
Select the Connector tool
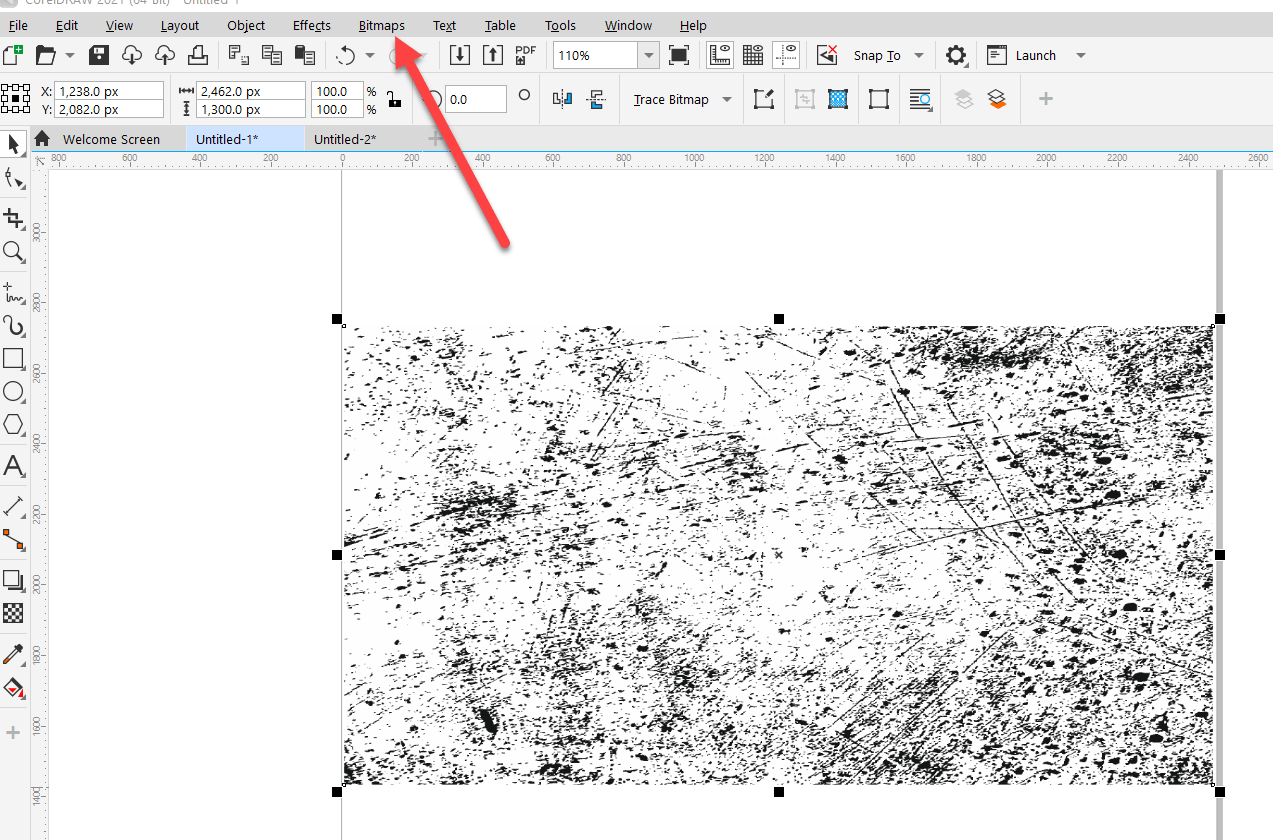pyautogui.click(x=13, y=540)
